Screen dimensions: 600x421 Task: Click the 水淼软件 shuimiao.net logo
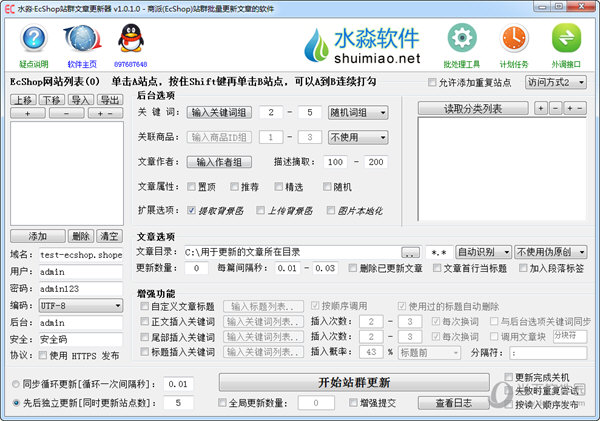362,45
